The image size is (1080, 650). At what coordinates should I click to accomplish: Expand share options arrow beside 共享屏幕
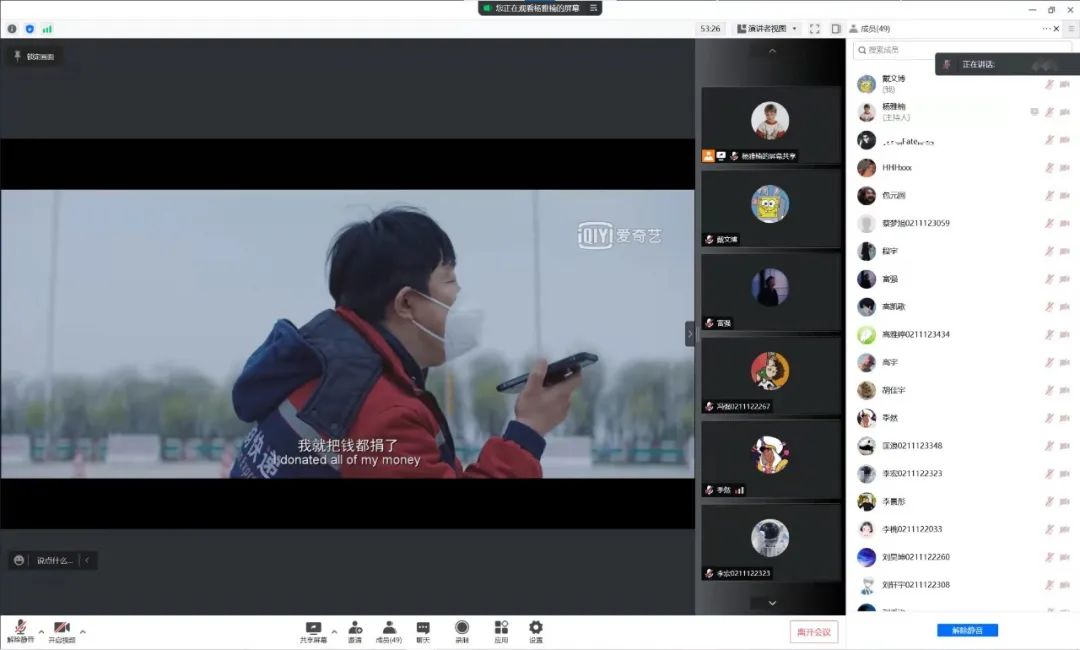334,631
